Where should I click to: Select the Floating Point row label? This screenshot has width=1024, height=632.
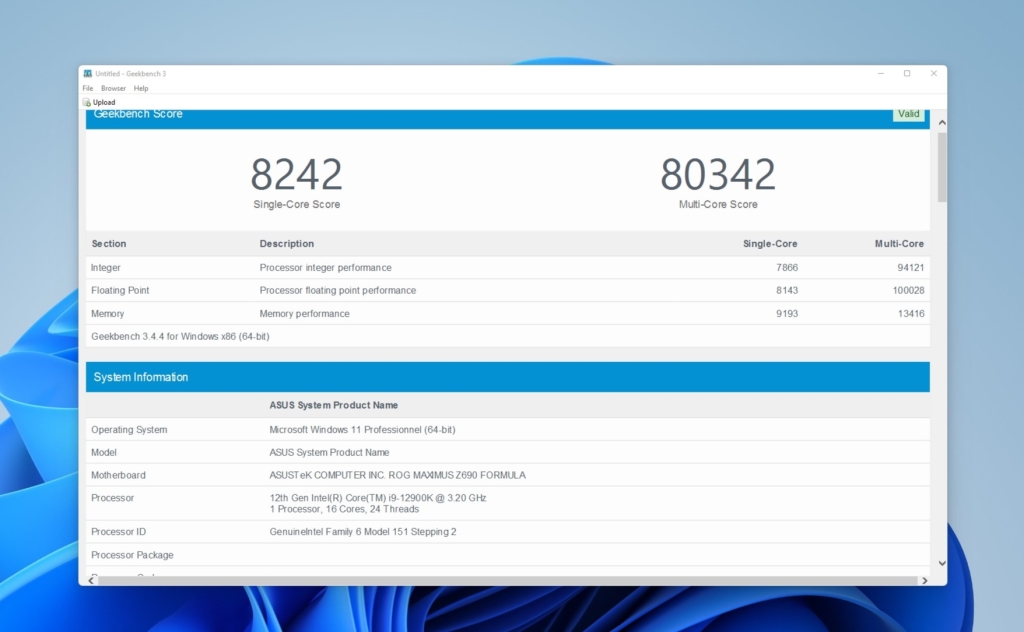tap(120, 291)
